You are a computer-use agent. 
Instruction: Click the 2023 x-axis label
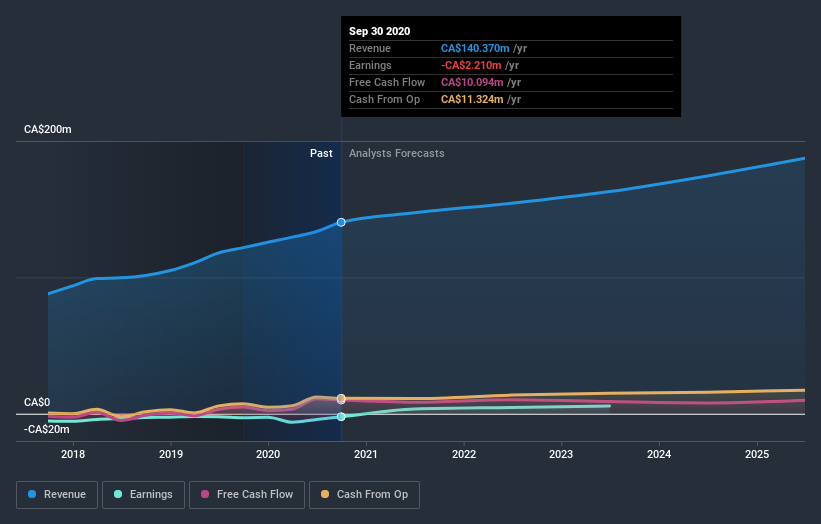click(561, 454)
